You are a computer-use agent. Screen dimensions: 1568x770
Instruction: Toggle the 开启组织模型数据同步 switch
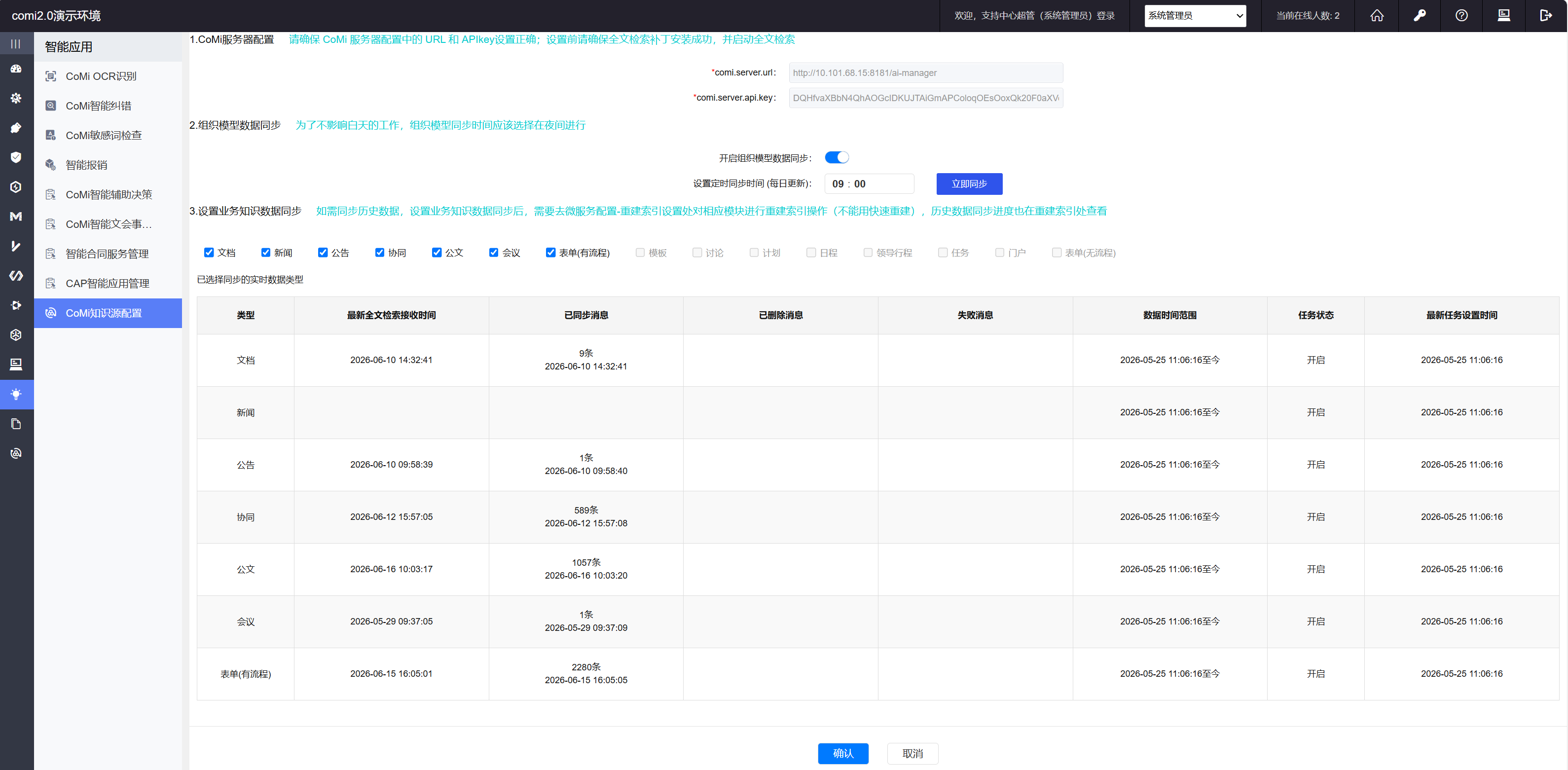point(837,158)
